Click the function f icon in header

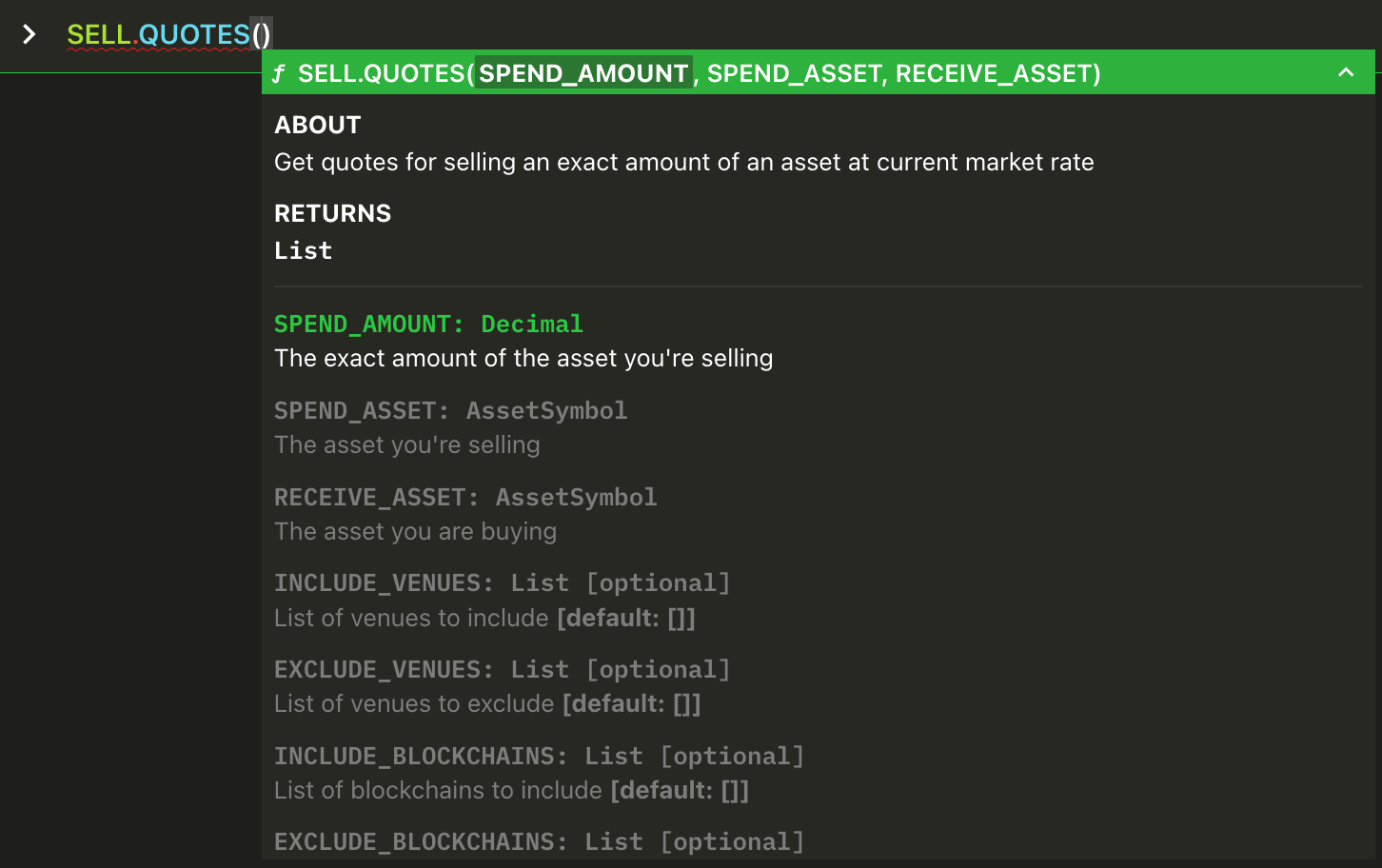(x=279, y=74)
